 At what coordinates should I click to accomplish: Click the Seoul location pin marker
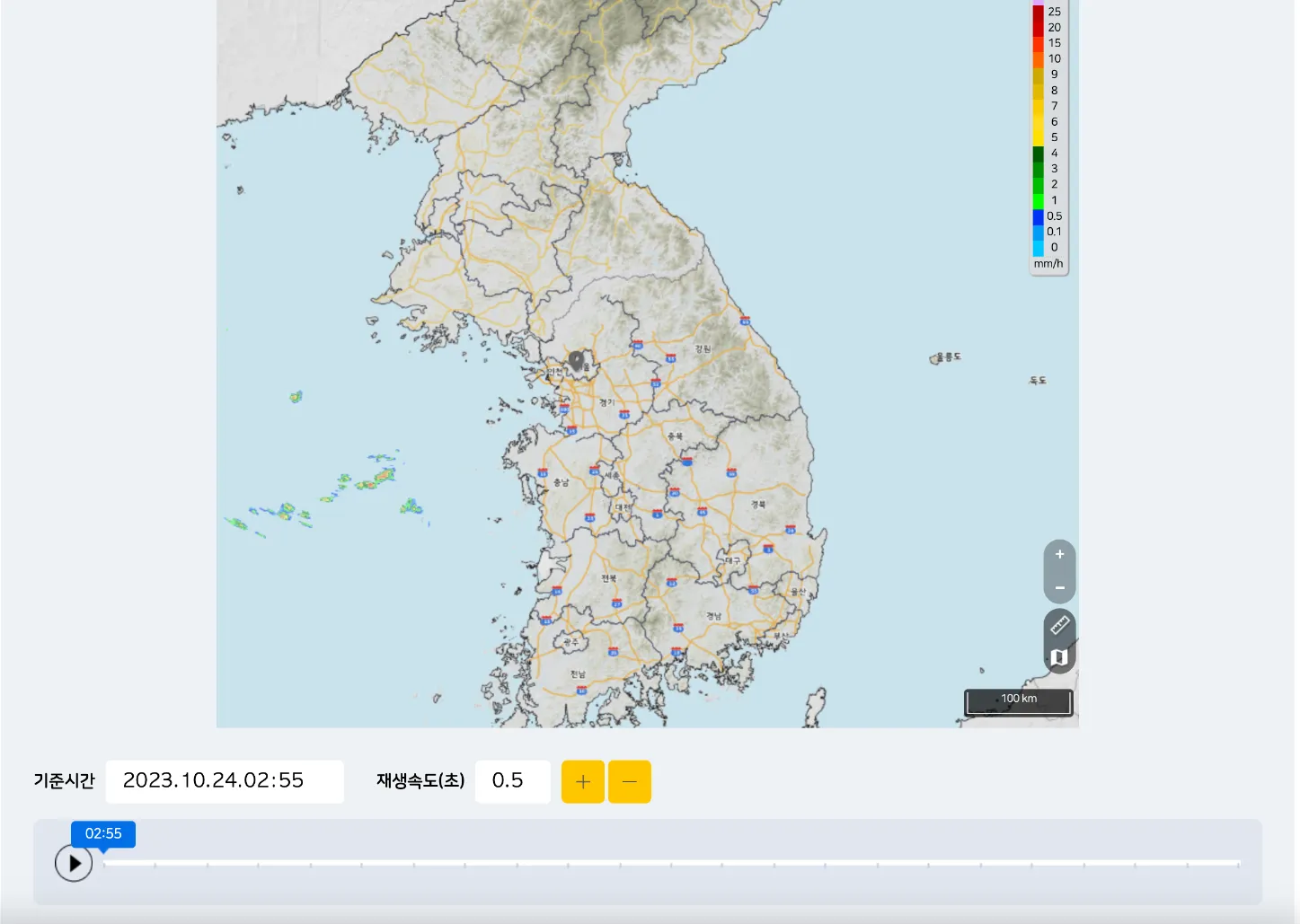click(x=577, y=361)
